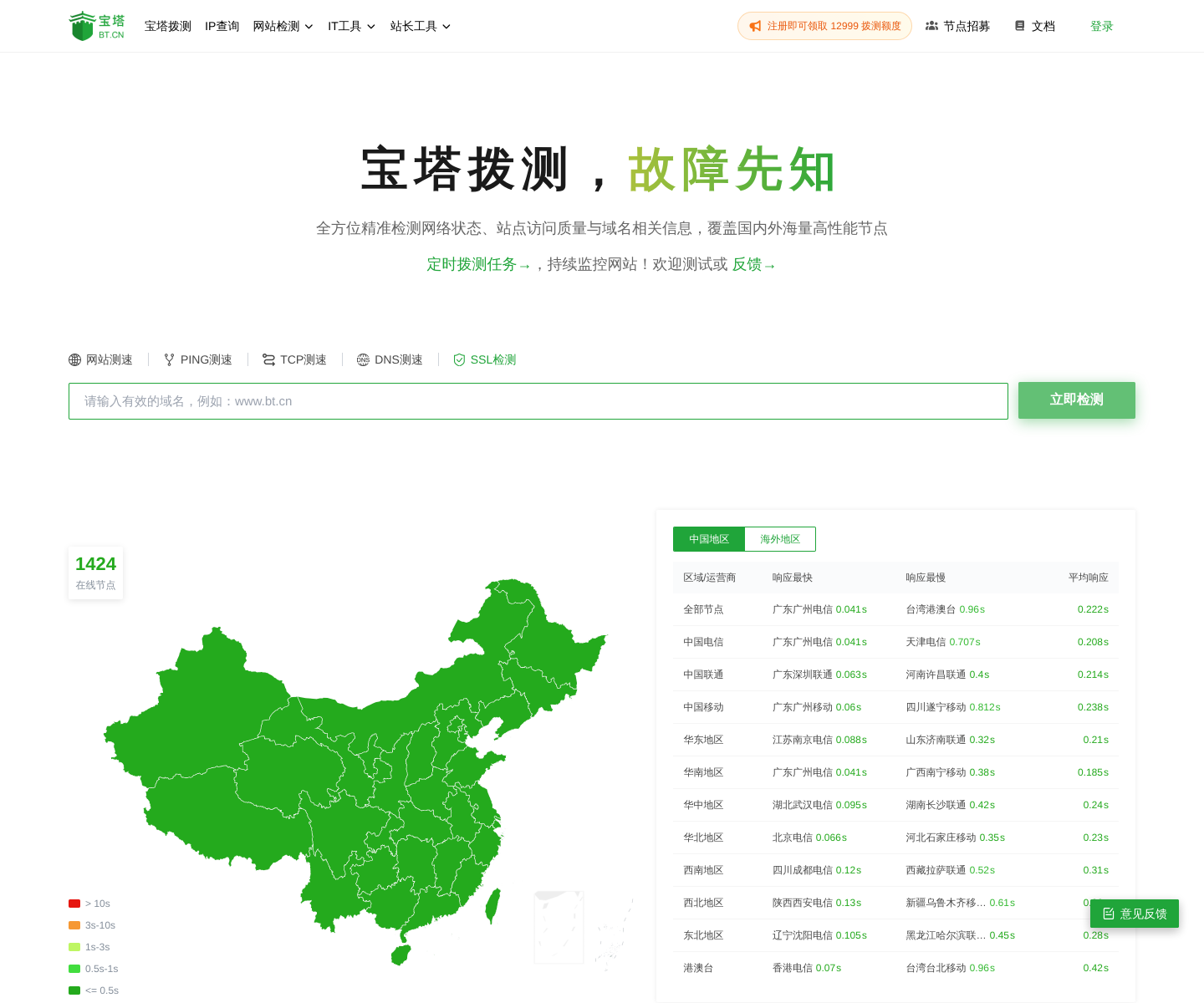Click the route icon for TCP测速
1204x1003 pixels.
click(x=269, y=359)
